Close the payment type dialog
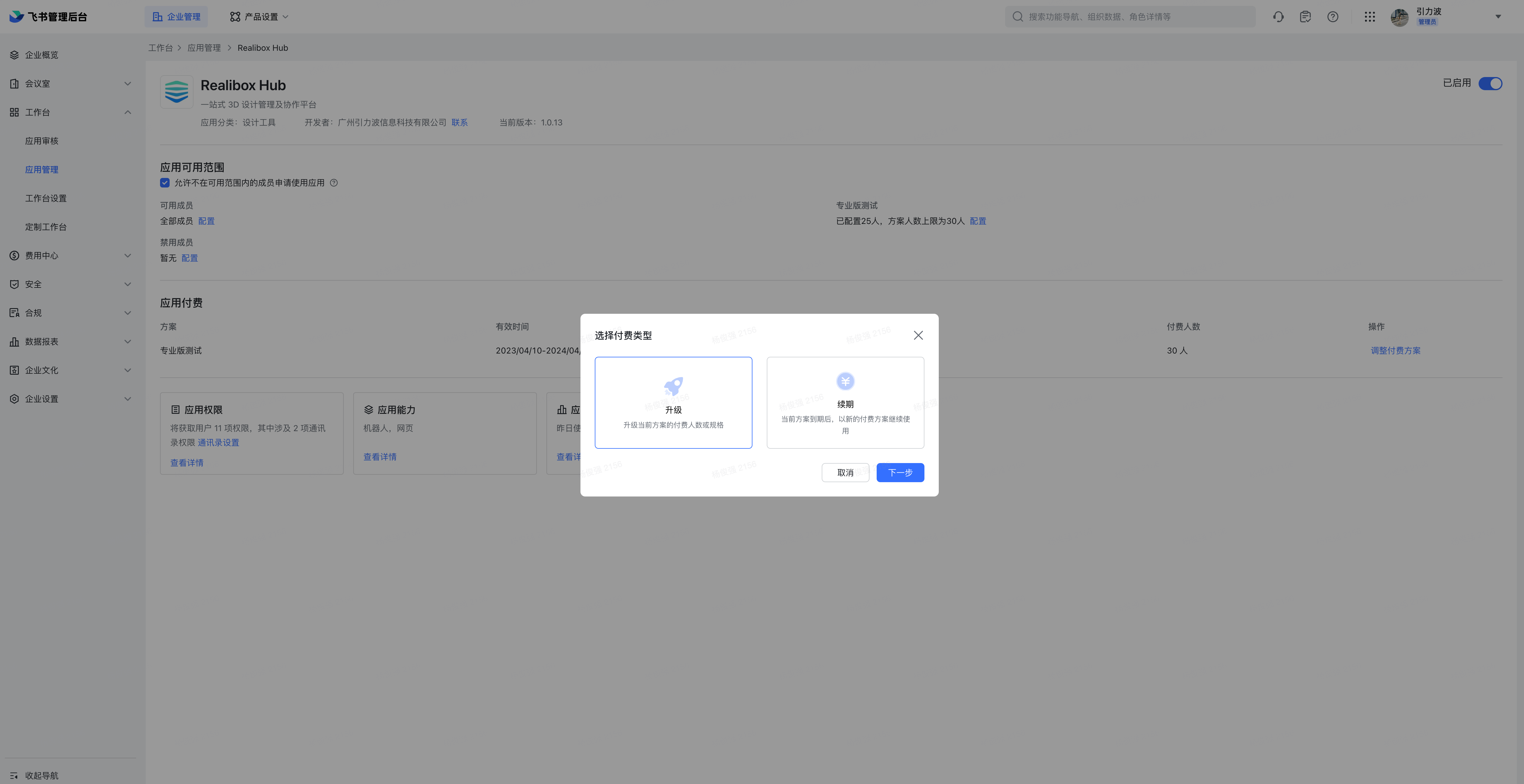The image size is (1524, 784). click(918, 336)
